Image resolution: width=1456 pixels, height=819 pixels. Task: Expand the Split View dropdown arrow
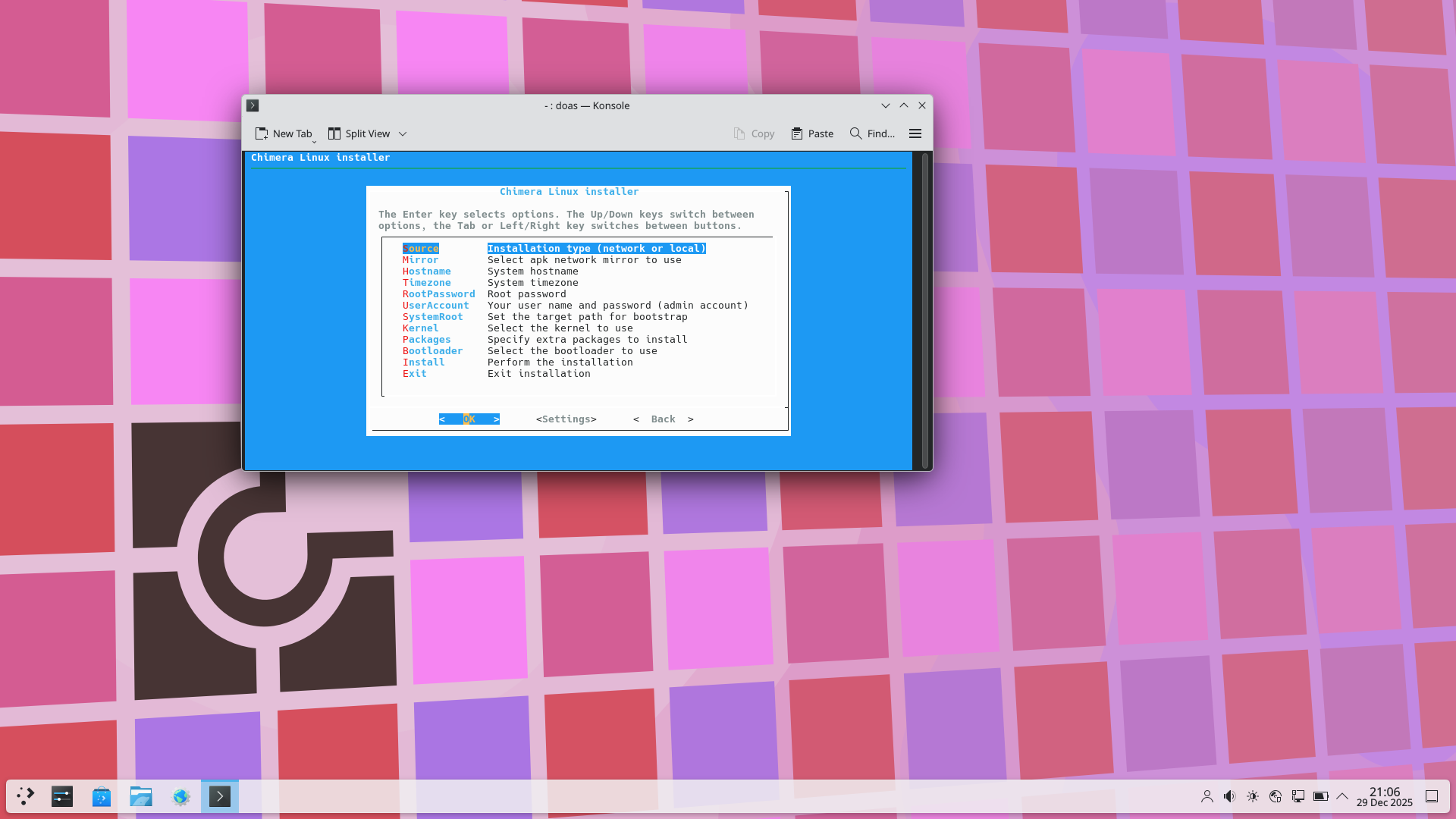pyautogui.click(x=403, y=133)
